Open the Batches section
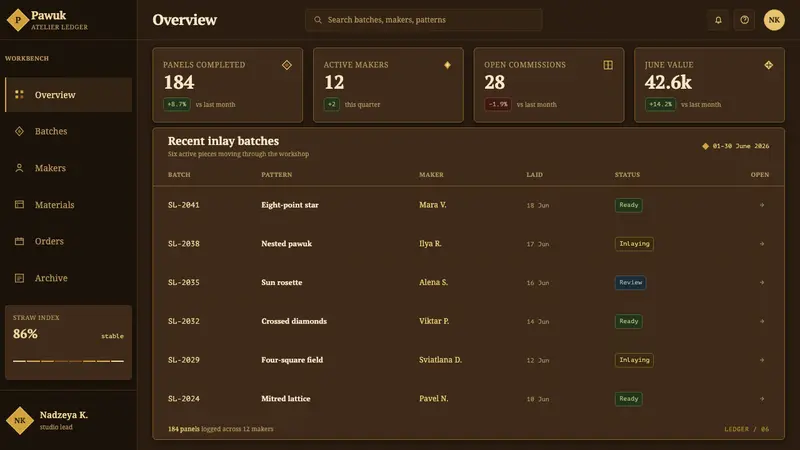The image size is (800, 450). (68, 131)
